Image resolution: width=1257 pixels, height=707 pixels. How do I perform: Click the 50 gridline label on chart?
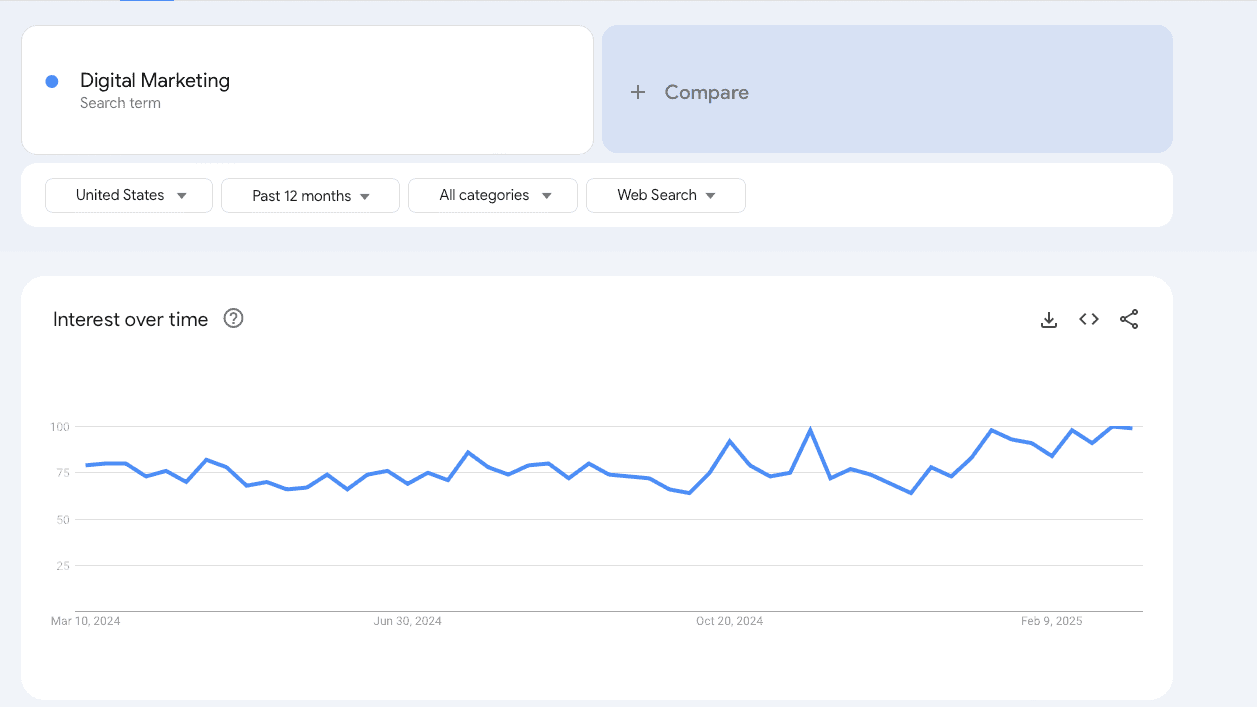pyautogui.click(x=62, y=520)
